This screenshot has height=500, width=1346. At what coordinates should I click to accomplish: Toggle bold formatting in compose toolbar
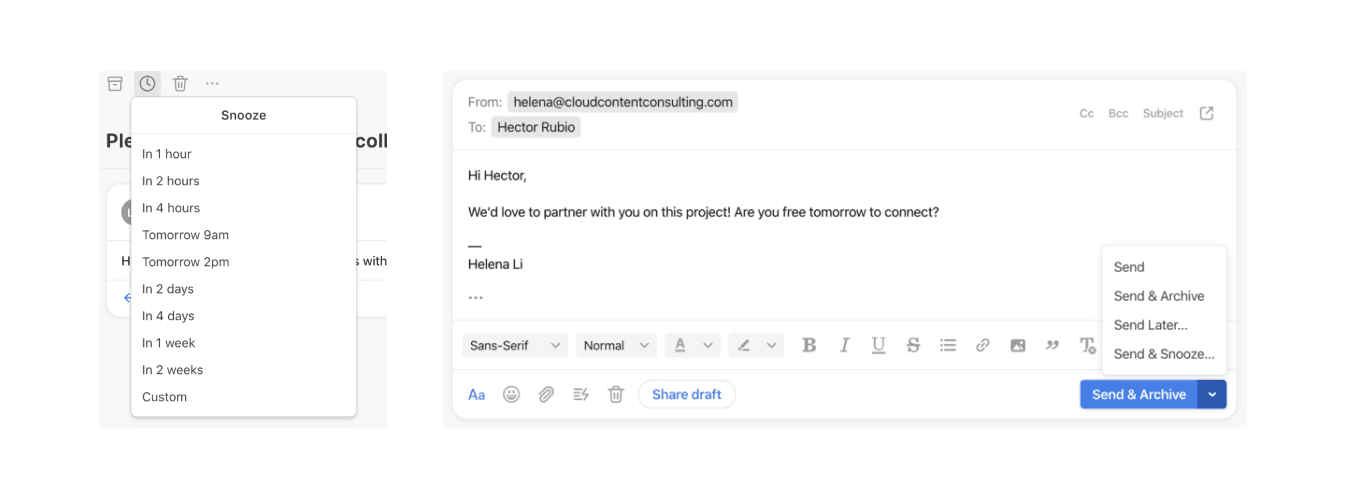click(x=809, y=345)
